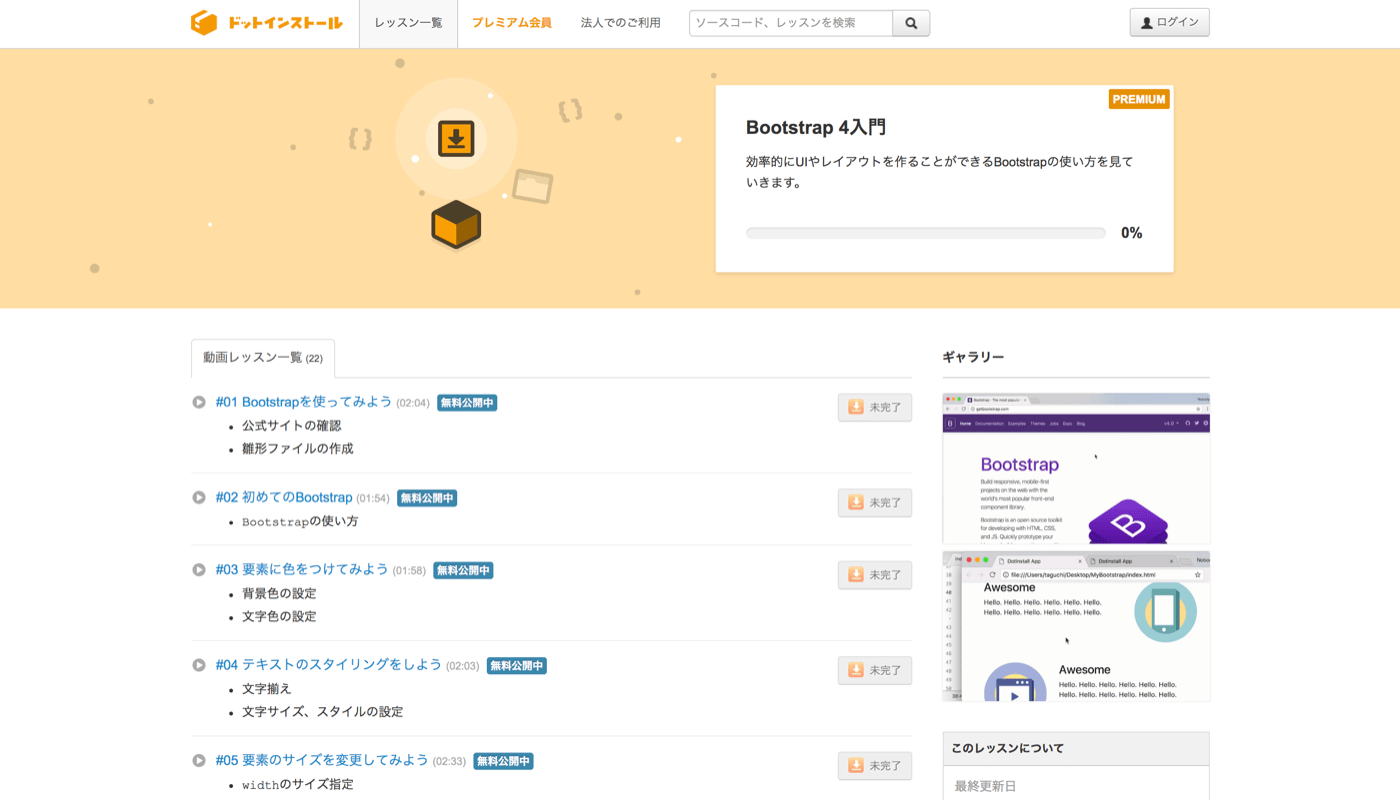1400x800 pixels.
Task: Toggle the 未完了 button for lesson #03
Action: pos(875,574)
